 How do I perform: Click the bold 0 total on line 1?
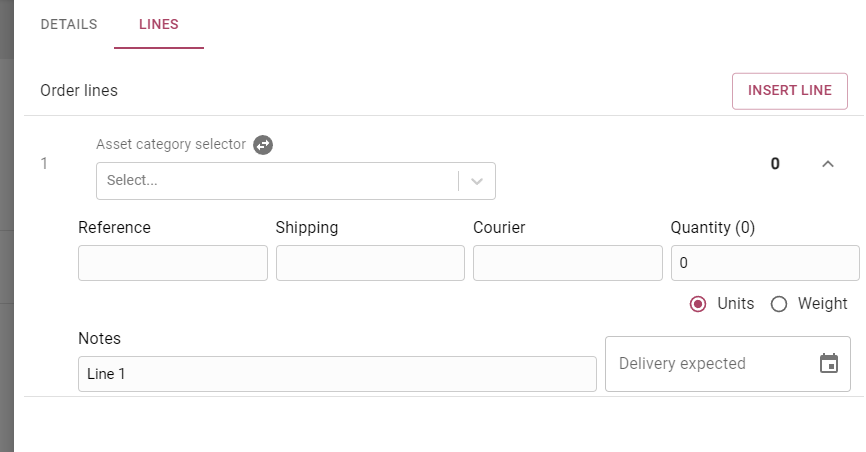coord(775,164)
